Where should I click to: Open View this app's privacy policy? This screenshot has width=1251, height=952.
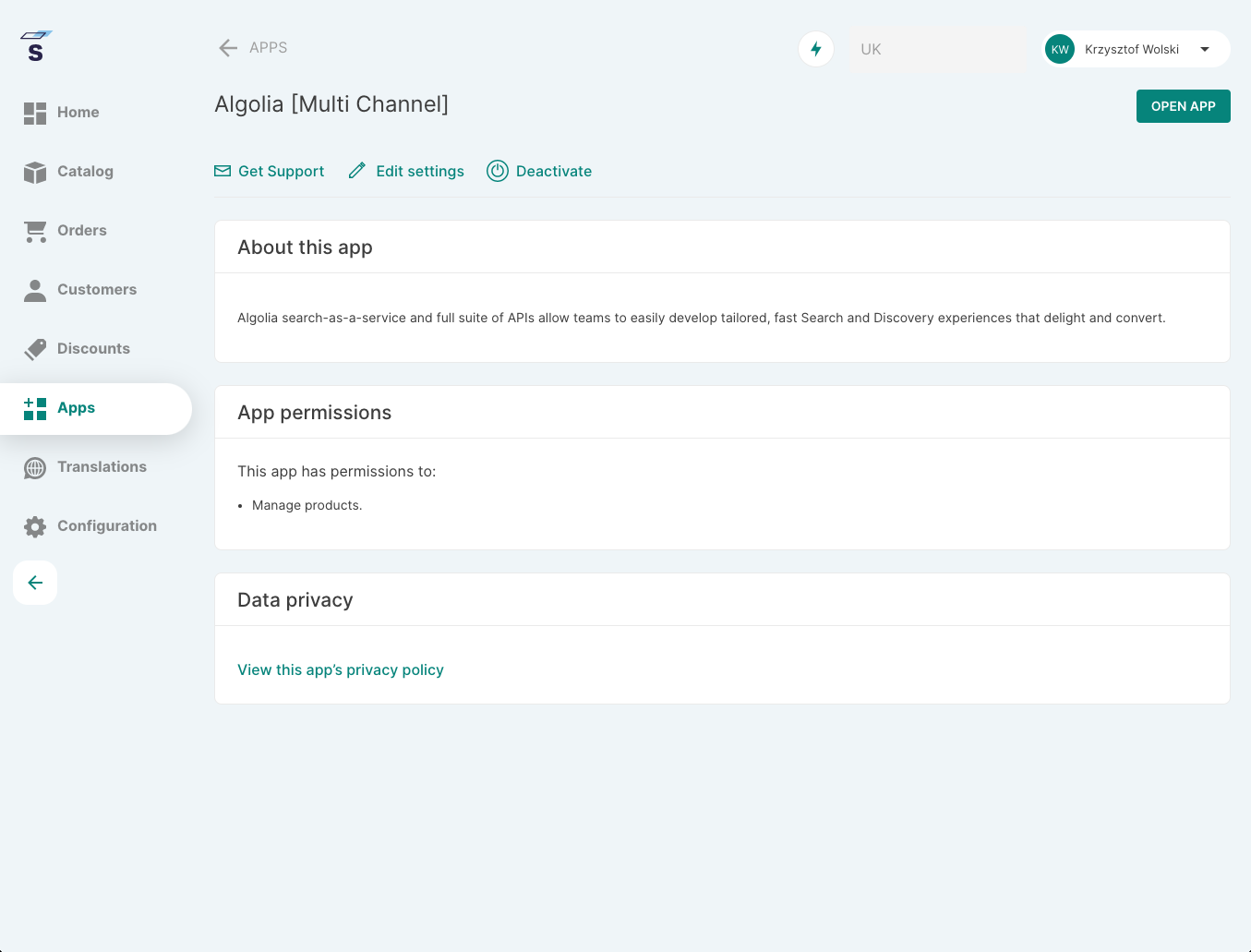(x=341, y=669)
